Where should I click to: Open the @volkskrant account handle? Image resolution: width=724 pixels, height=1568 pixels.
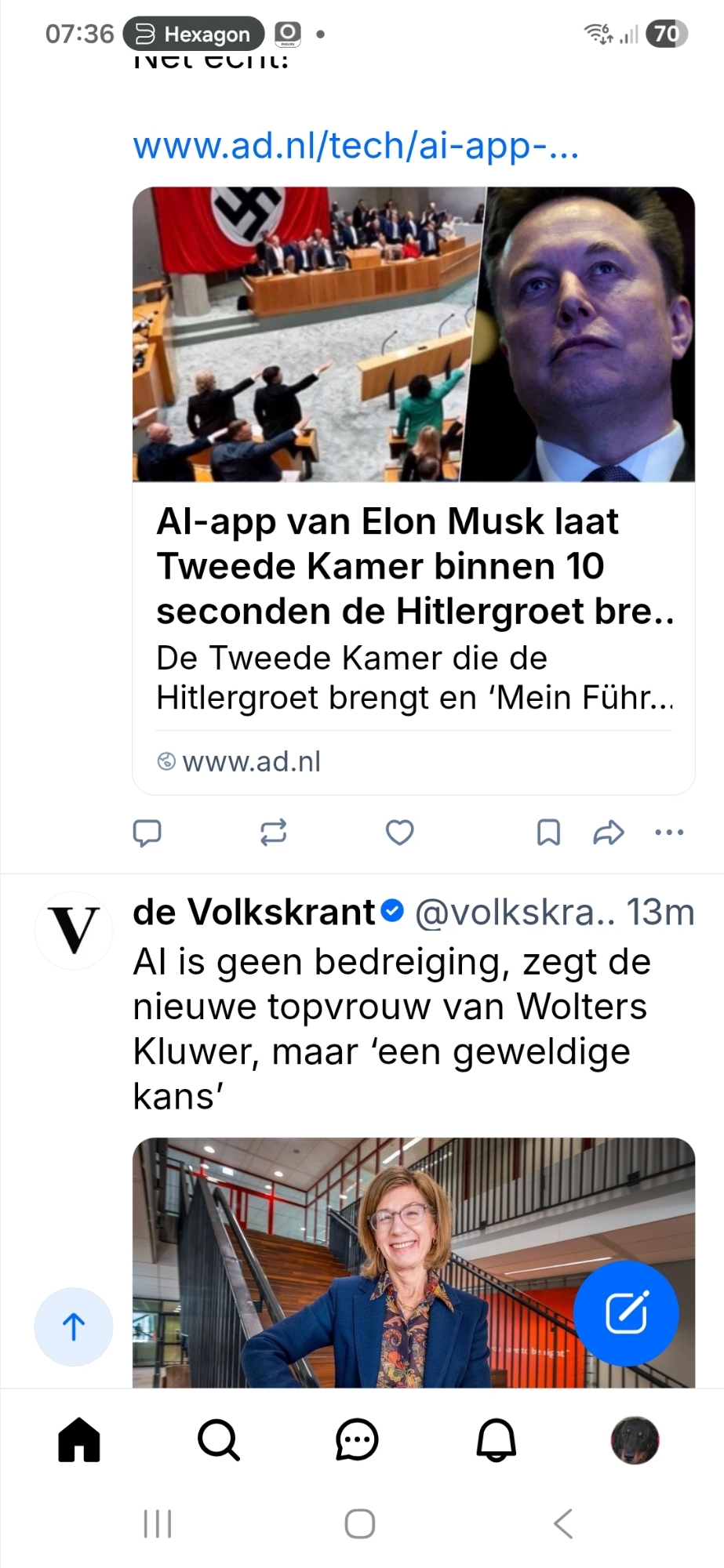tap(514, 913)
